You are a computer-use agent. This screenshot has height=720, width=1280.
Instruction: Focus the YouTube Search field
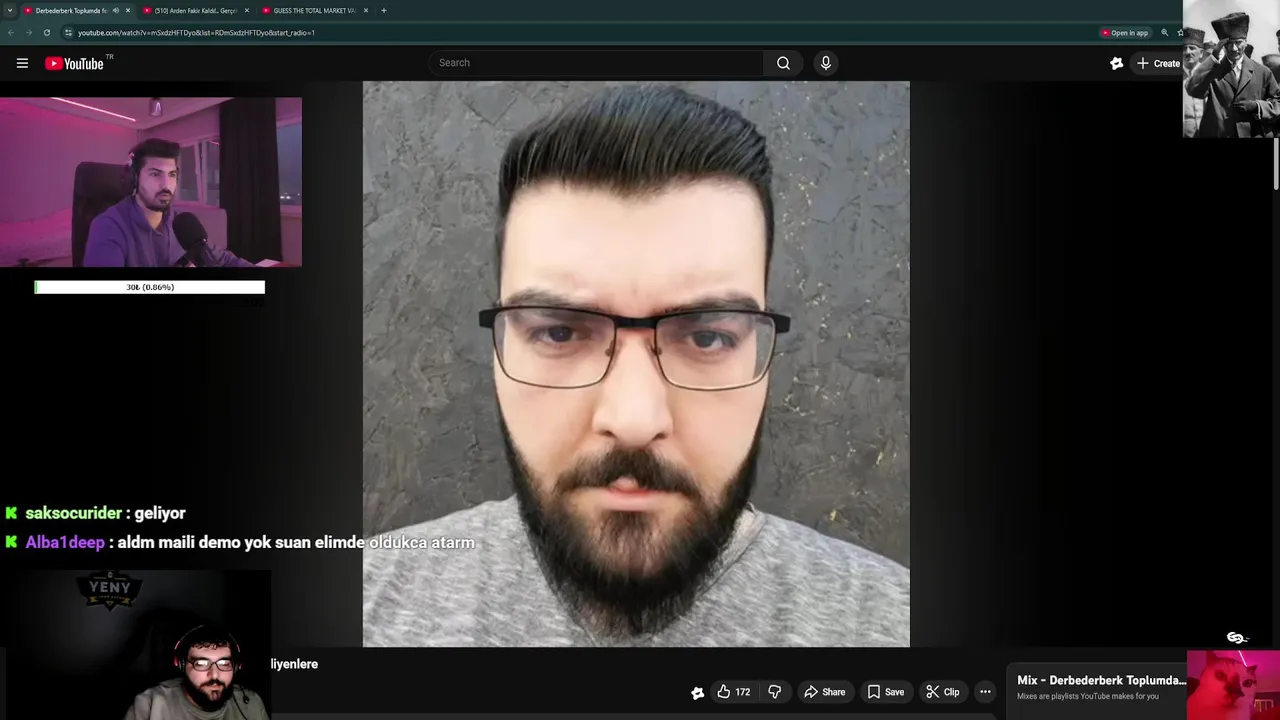point(597,63)
